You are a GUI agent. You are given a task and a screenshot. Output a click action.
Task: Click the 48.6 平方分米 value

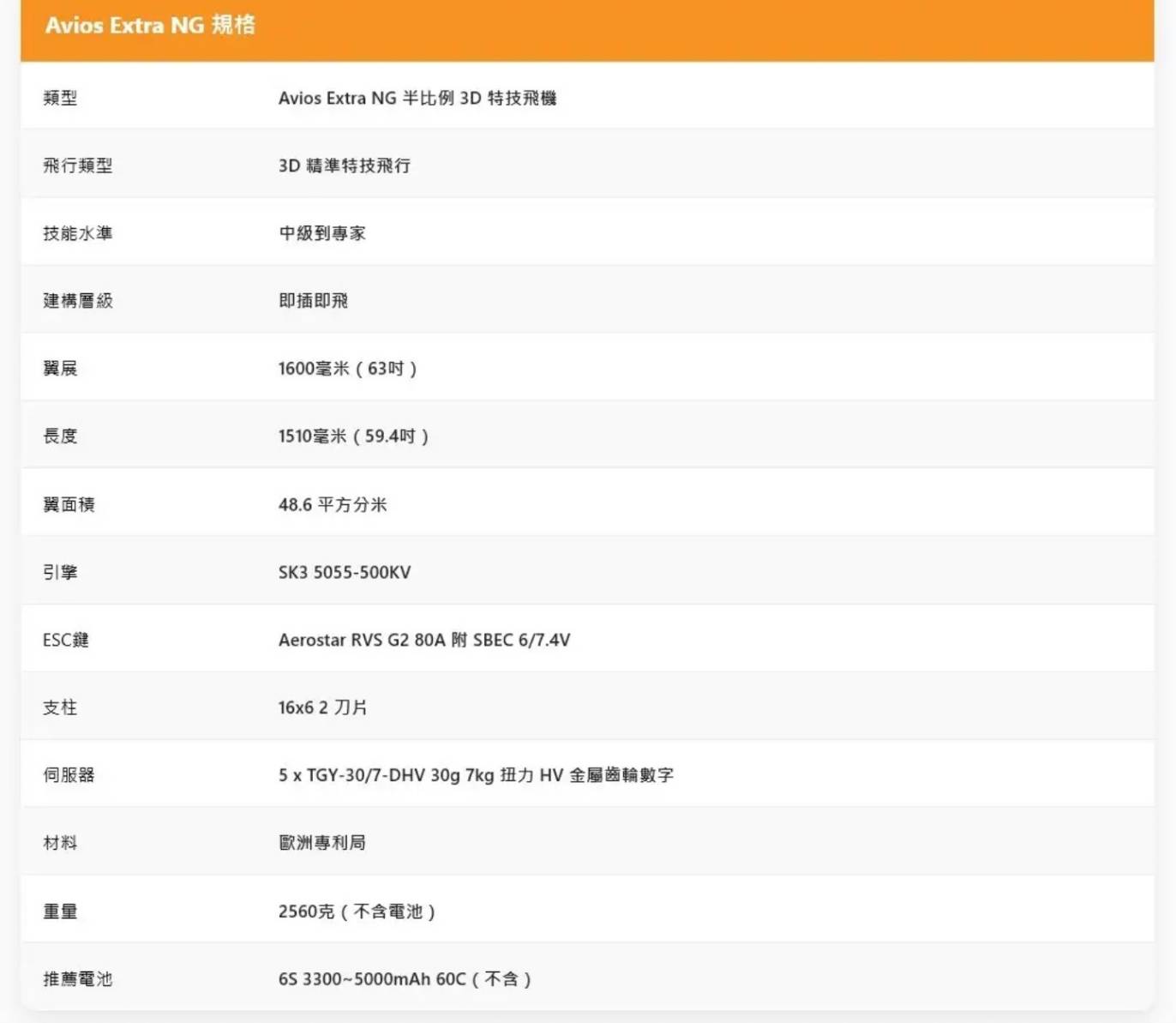[333, 504]
